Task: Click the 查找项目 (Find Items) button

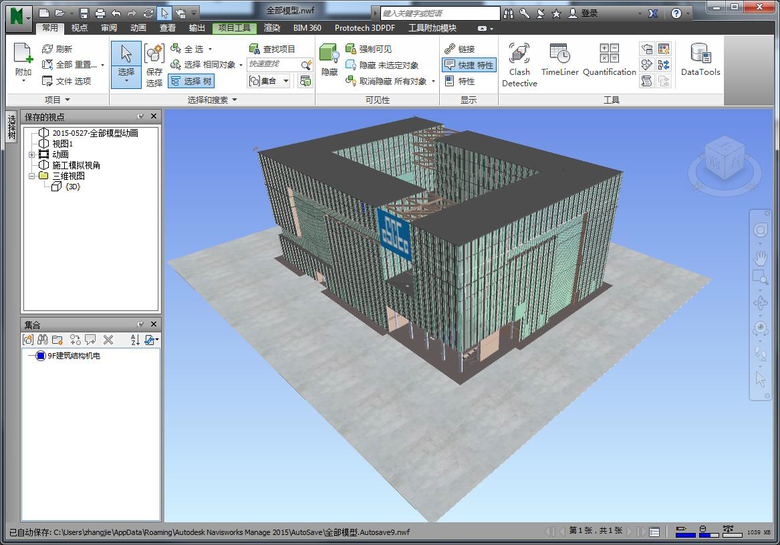Action: point(273,48)
